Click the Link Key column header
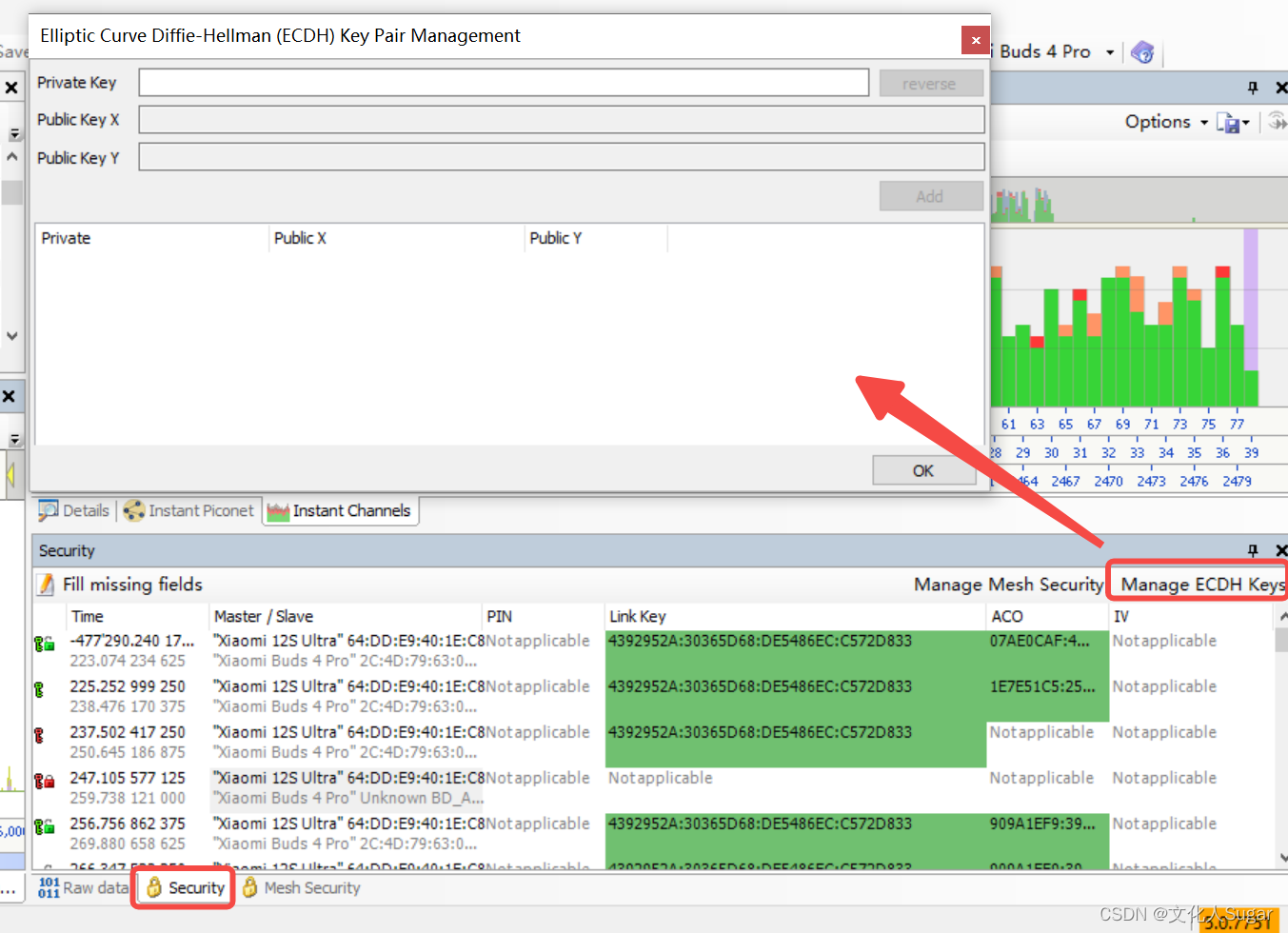Screen dimensions: 1288x933 (795, 616)
